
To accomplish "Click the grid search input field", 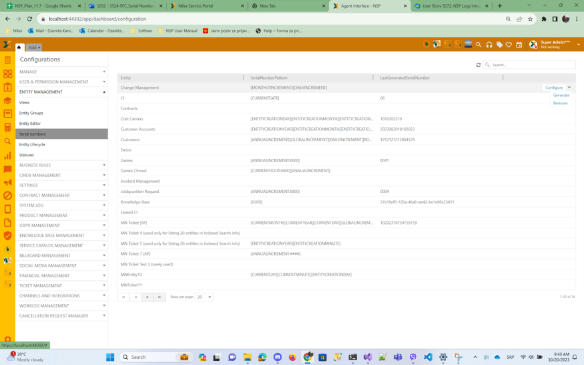I will 529,65.
